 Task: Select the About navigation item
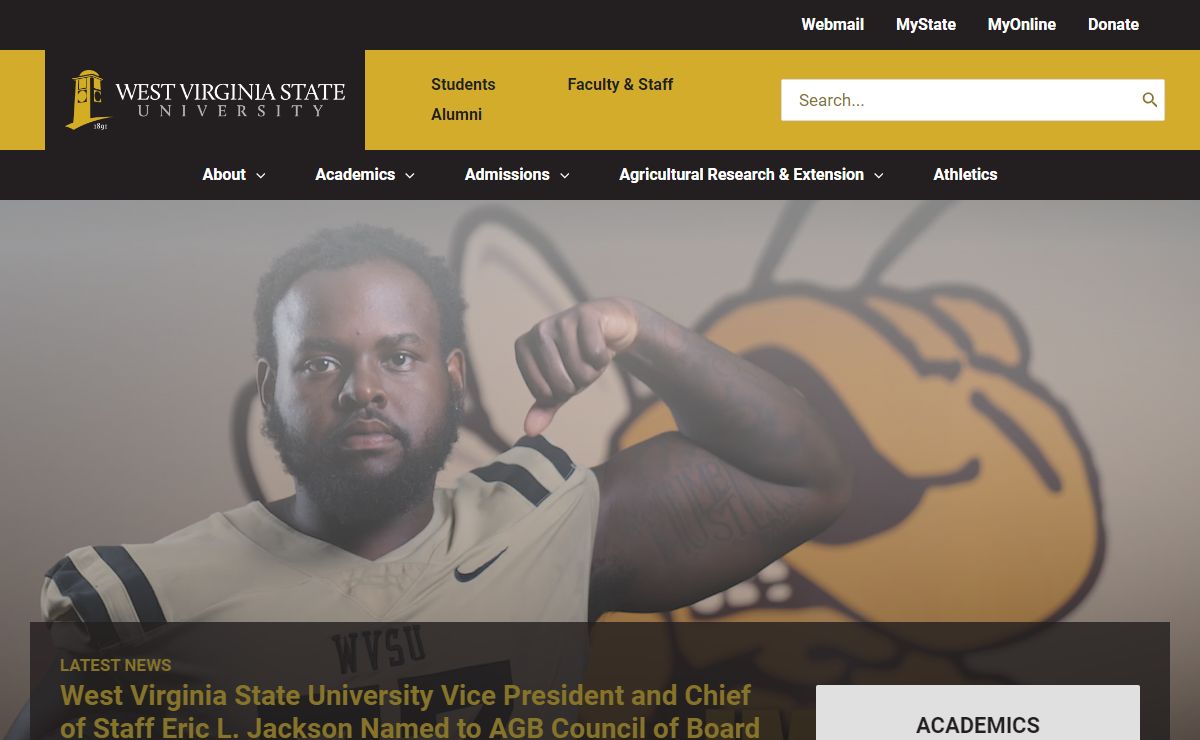[x=224, y=174]
